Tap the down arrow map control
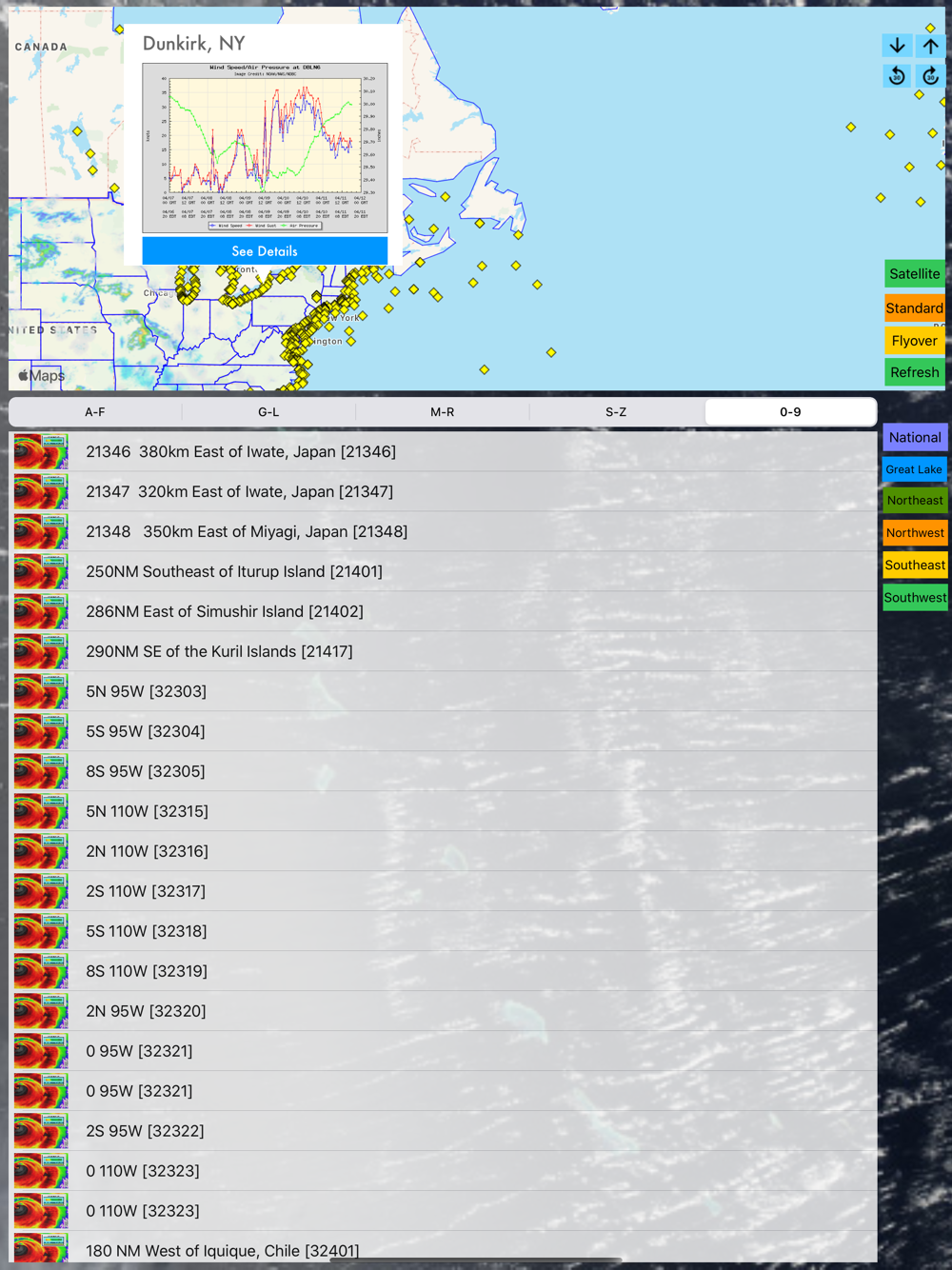952x1270 pixels. (x=897, y=45)
